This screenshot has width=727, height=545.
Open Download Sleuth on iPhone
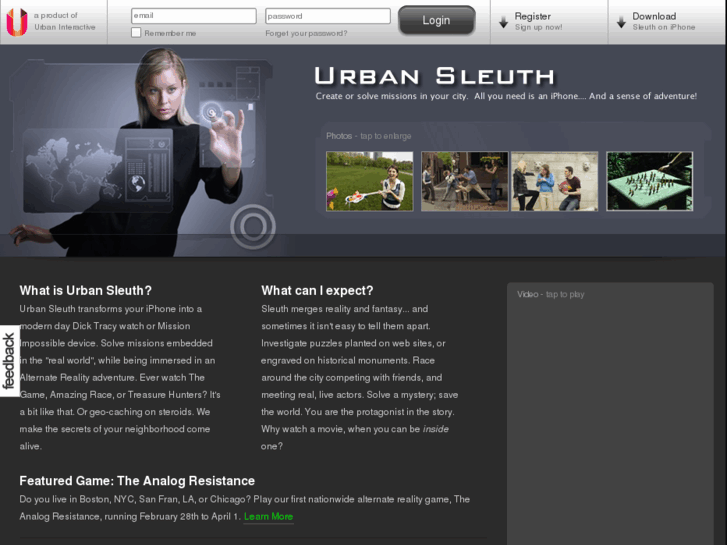pyautogui.click(x=667, y=22)
